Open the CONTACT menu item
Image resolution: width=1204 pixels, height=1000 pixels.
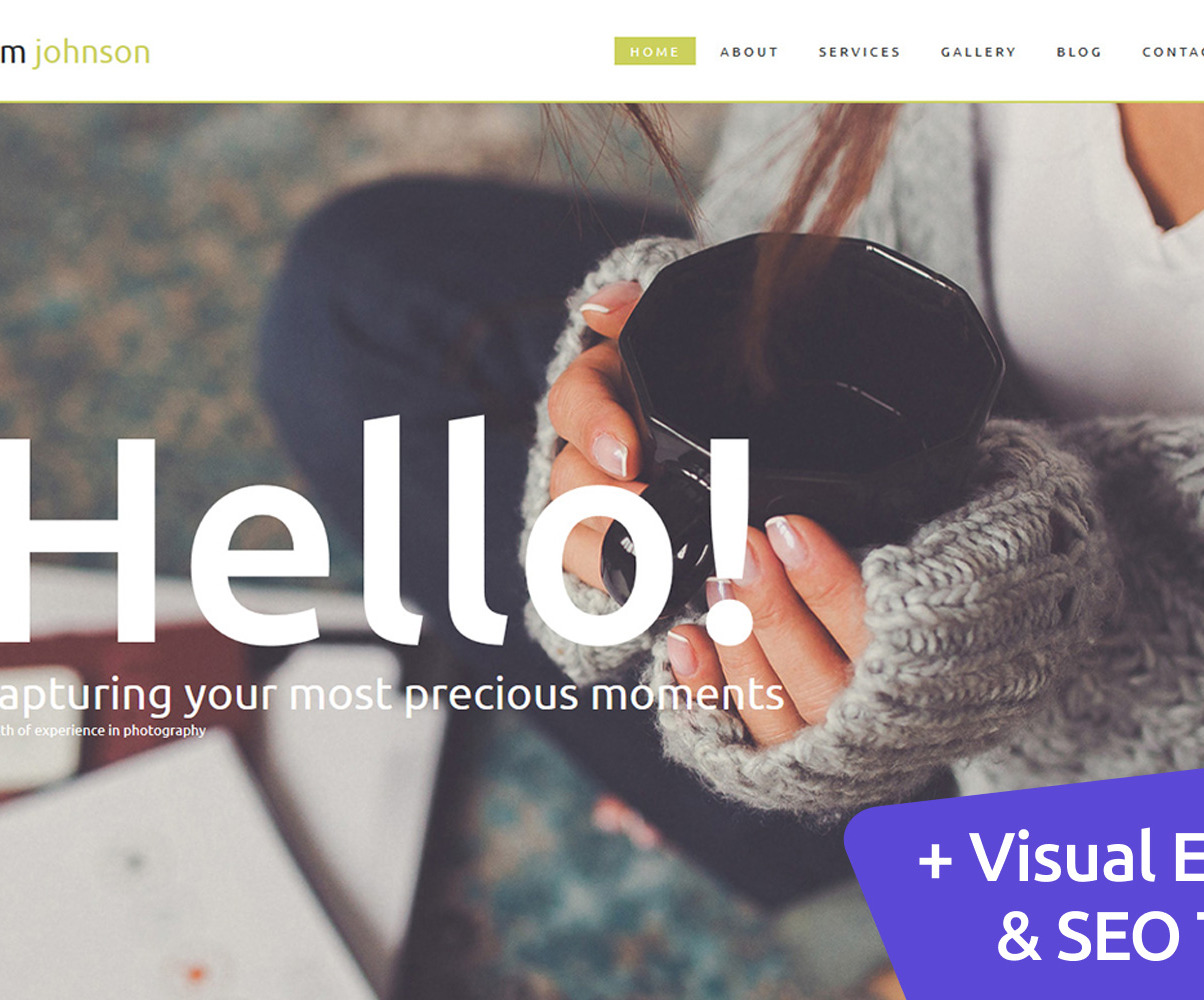(1173, 52)
